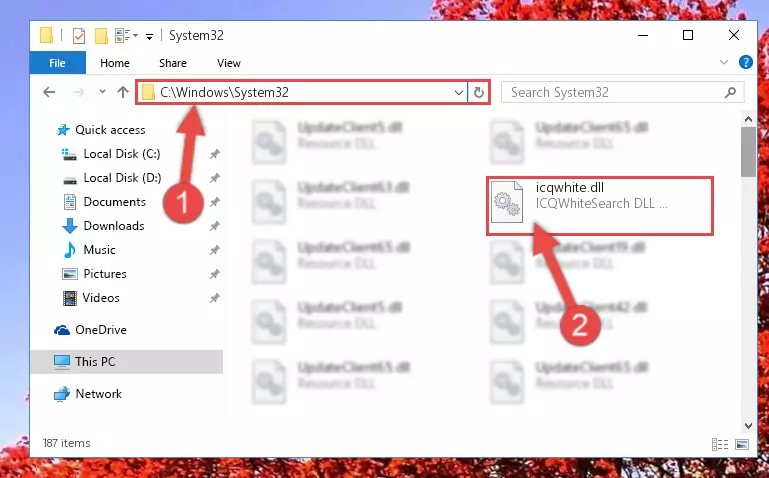Open Help with the question mark icon
Screen dimensions: 769x478
point(745,62)
